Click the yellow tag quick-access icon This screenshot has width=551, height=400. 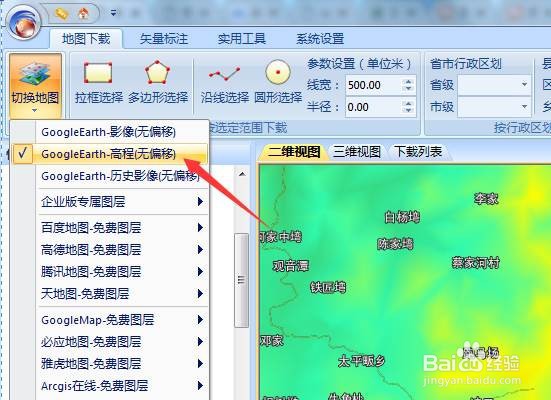click(x=61, y=14)
